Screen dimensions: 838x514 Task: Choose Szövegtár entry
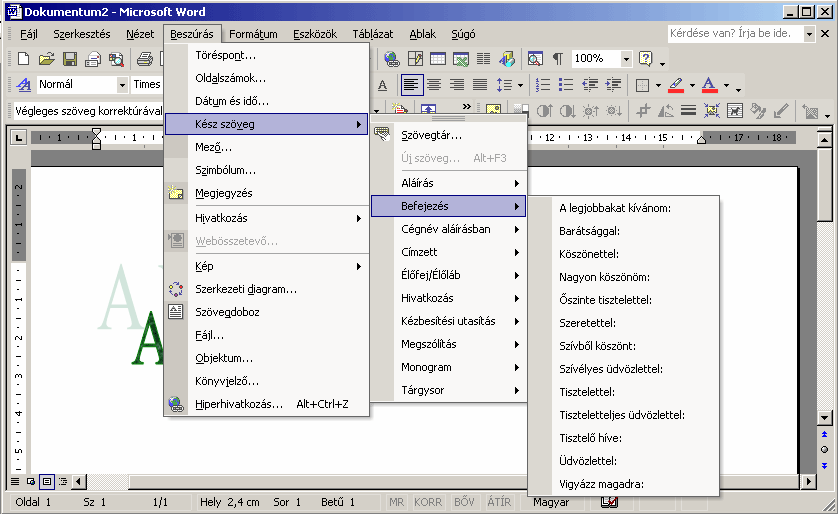point(448,135)
